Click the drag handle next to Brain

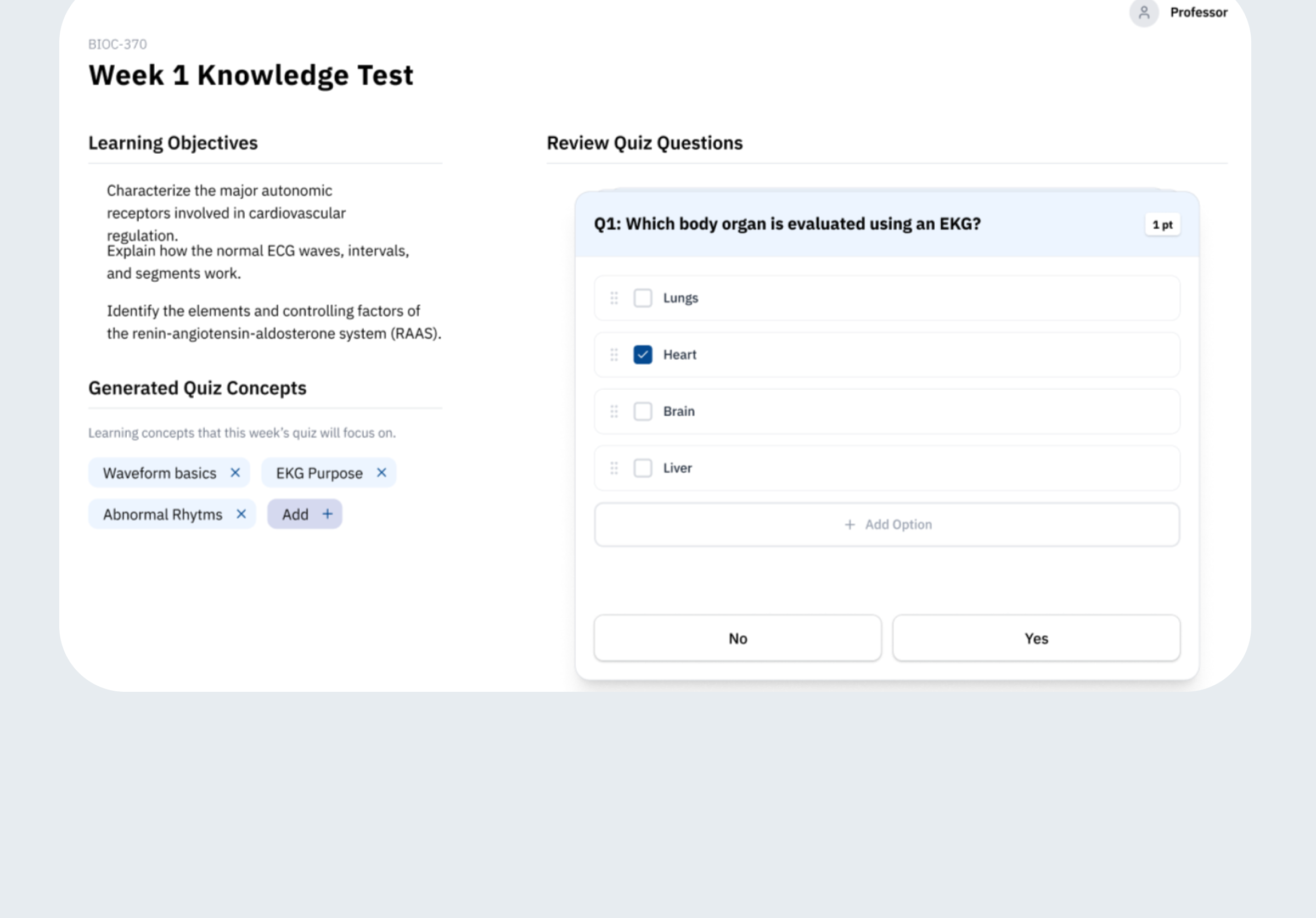tap(614, 411)
